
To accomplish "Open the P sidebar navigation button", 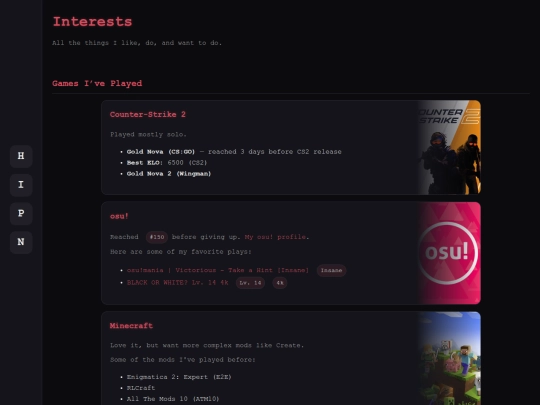I will point(21,214).
